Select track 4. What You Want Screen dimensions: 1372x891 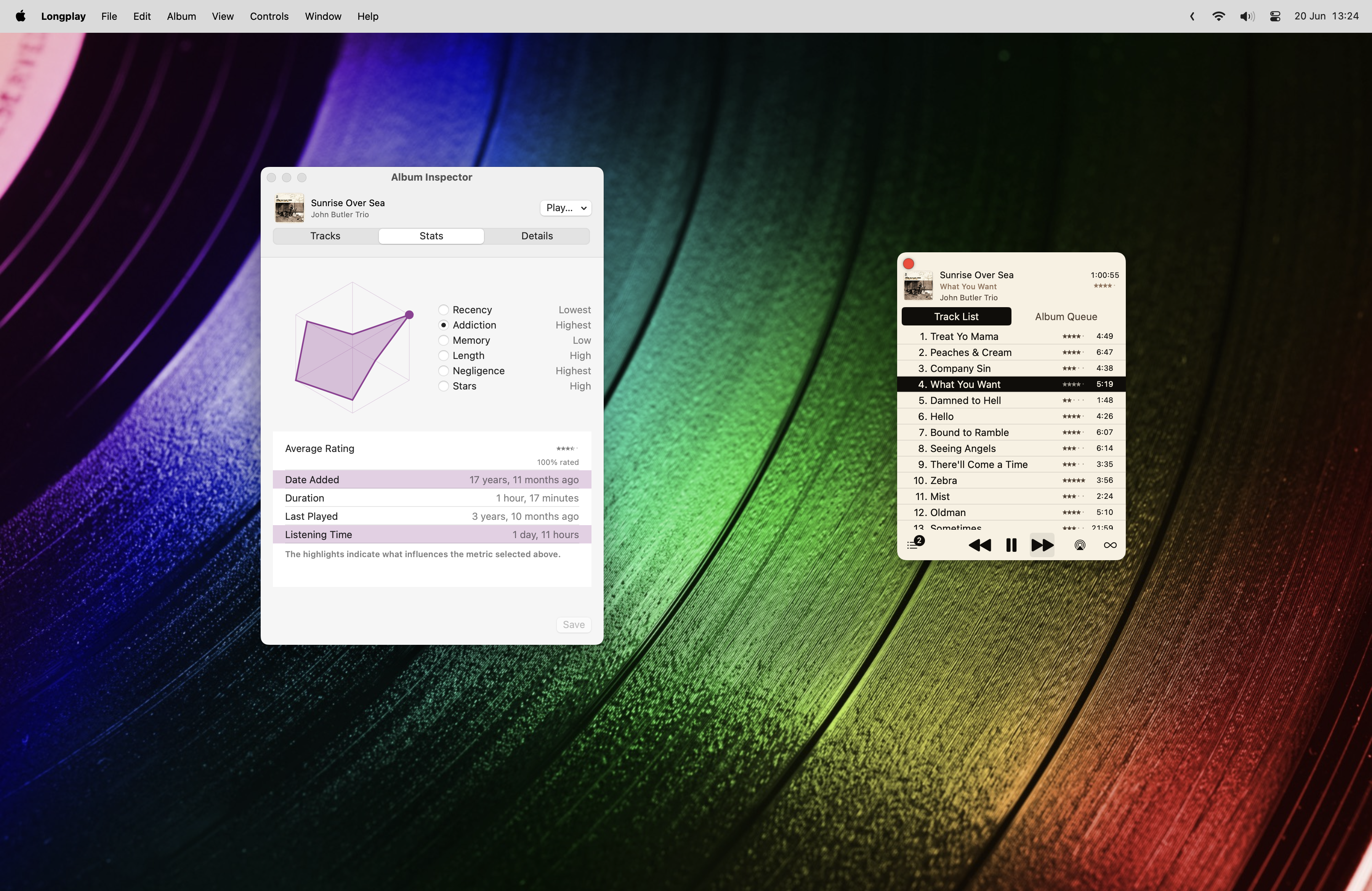pyautogui.click(x=1011, y=385)
